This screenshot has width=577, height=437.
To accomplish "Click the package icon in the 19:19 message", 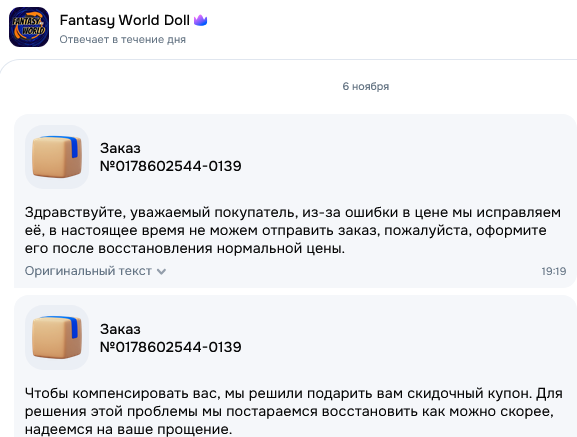I will point(57,157).
